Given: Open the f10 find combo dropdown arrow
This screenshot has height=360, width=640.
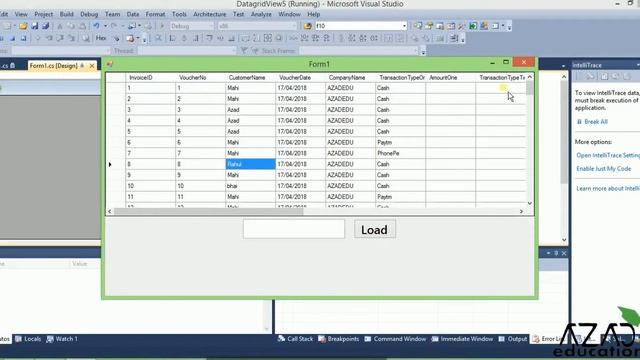Looking at the screenshot, I should click(x=404, y=26).
